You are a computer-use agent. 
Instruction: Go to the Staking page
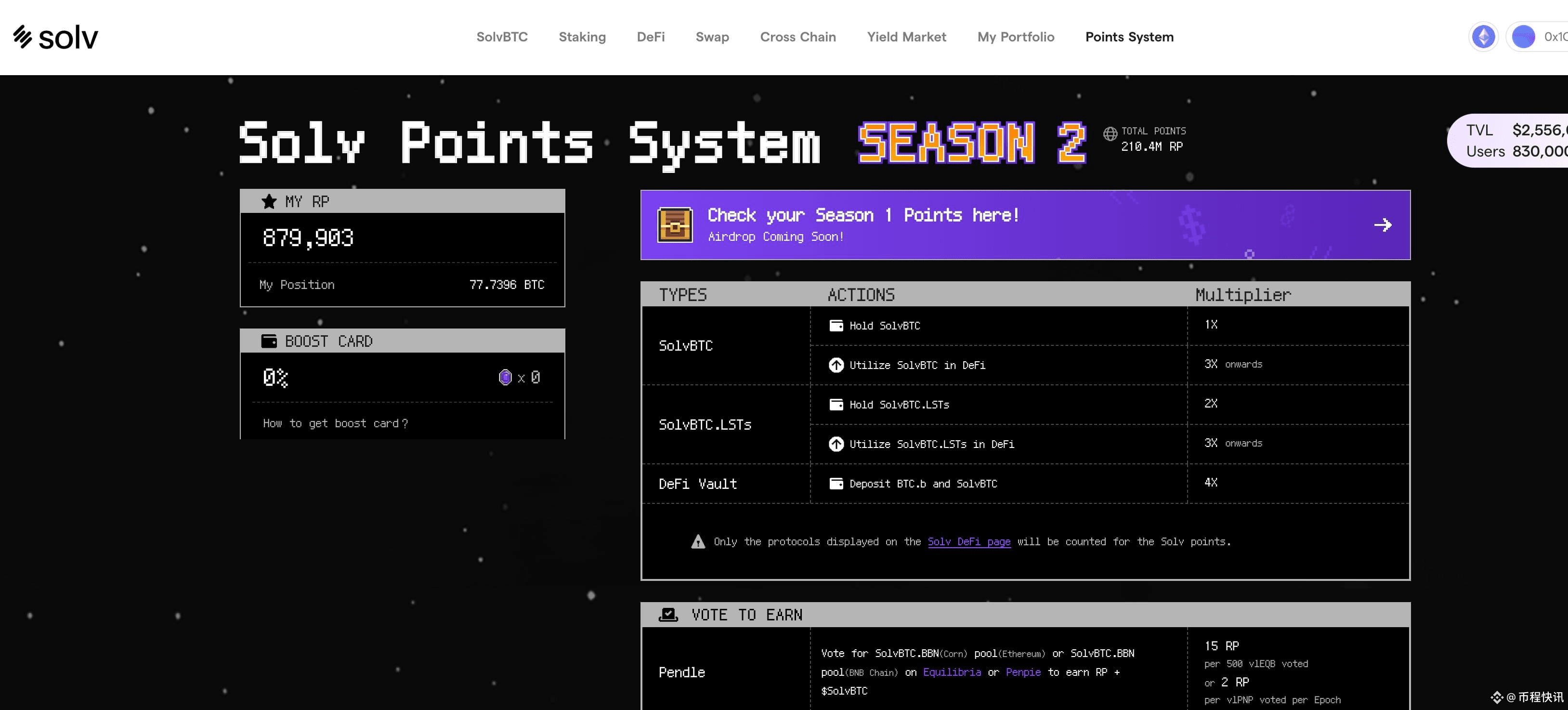pyautogui.click(x=582, y=37)
